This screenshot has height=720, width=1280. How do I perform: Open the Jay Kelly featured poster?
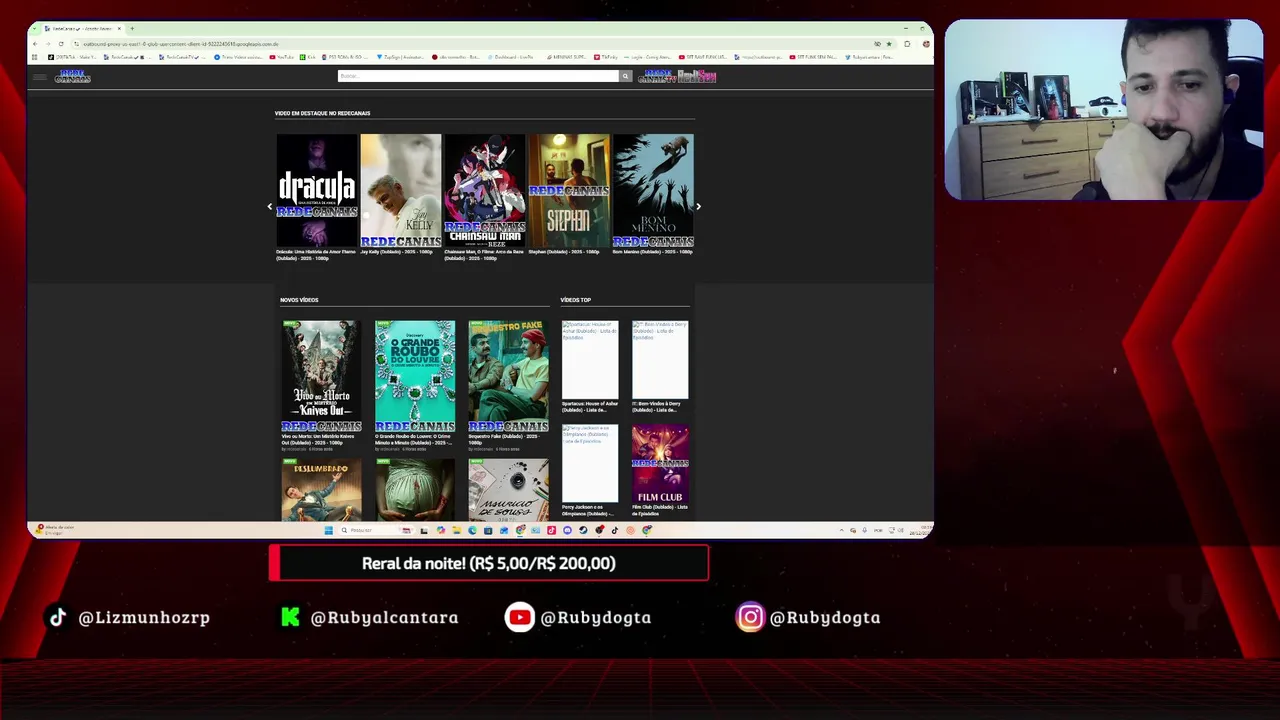tap(401, 191)
